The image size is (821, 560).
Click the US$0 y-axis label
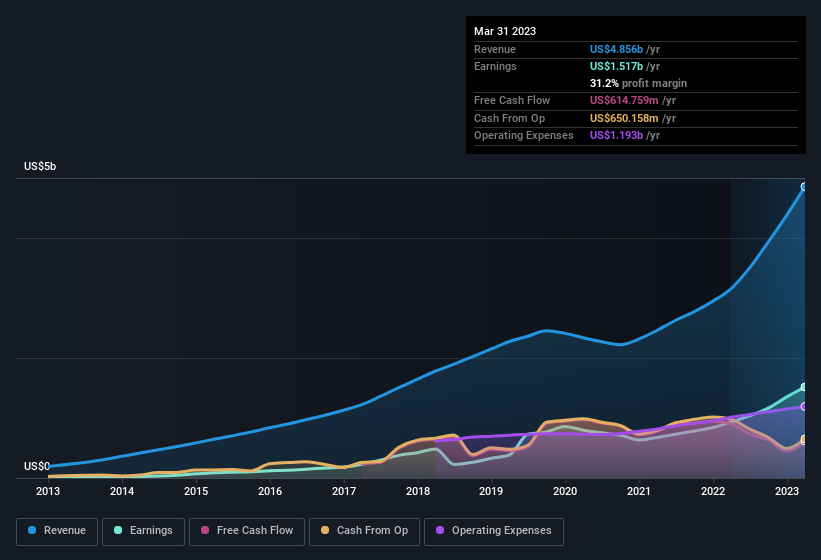37,466
